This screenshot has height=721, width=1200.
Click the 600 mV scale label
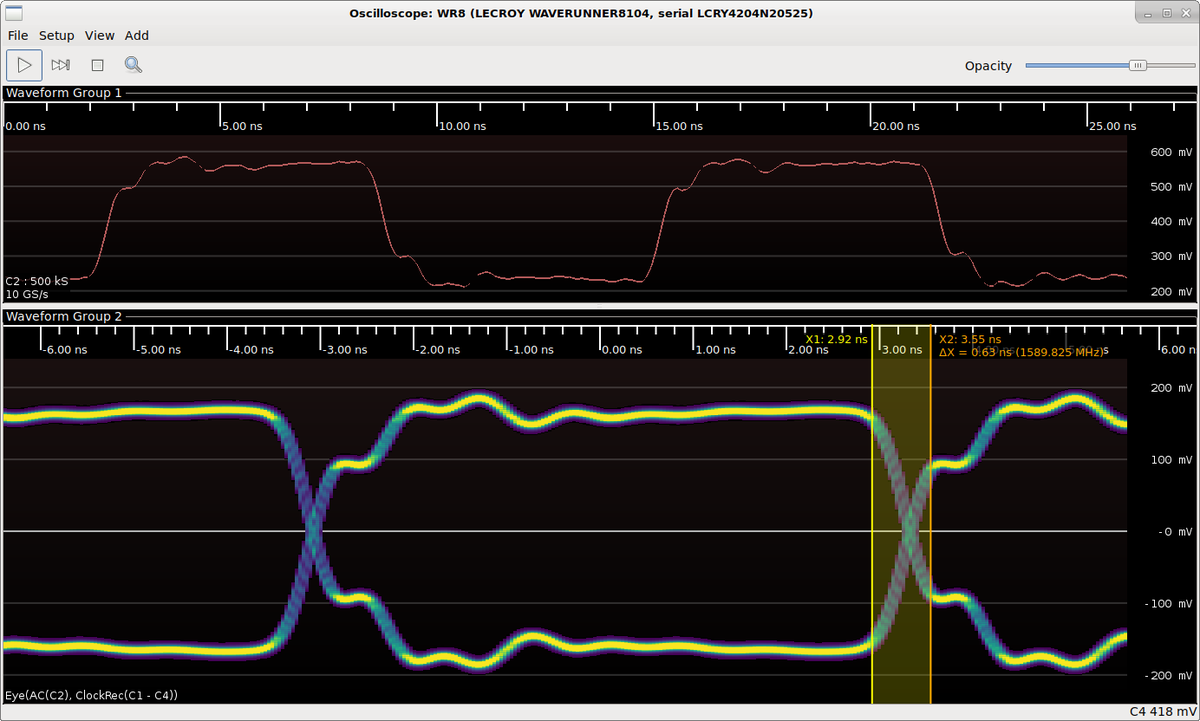point(1171,152)
